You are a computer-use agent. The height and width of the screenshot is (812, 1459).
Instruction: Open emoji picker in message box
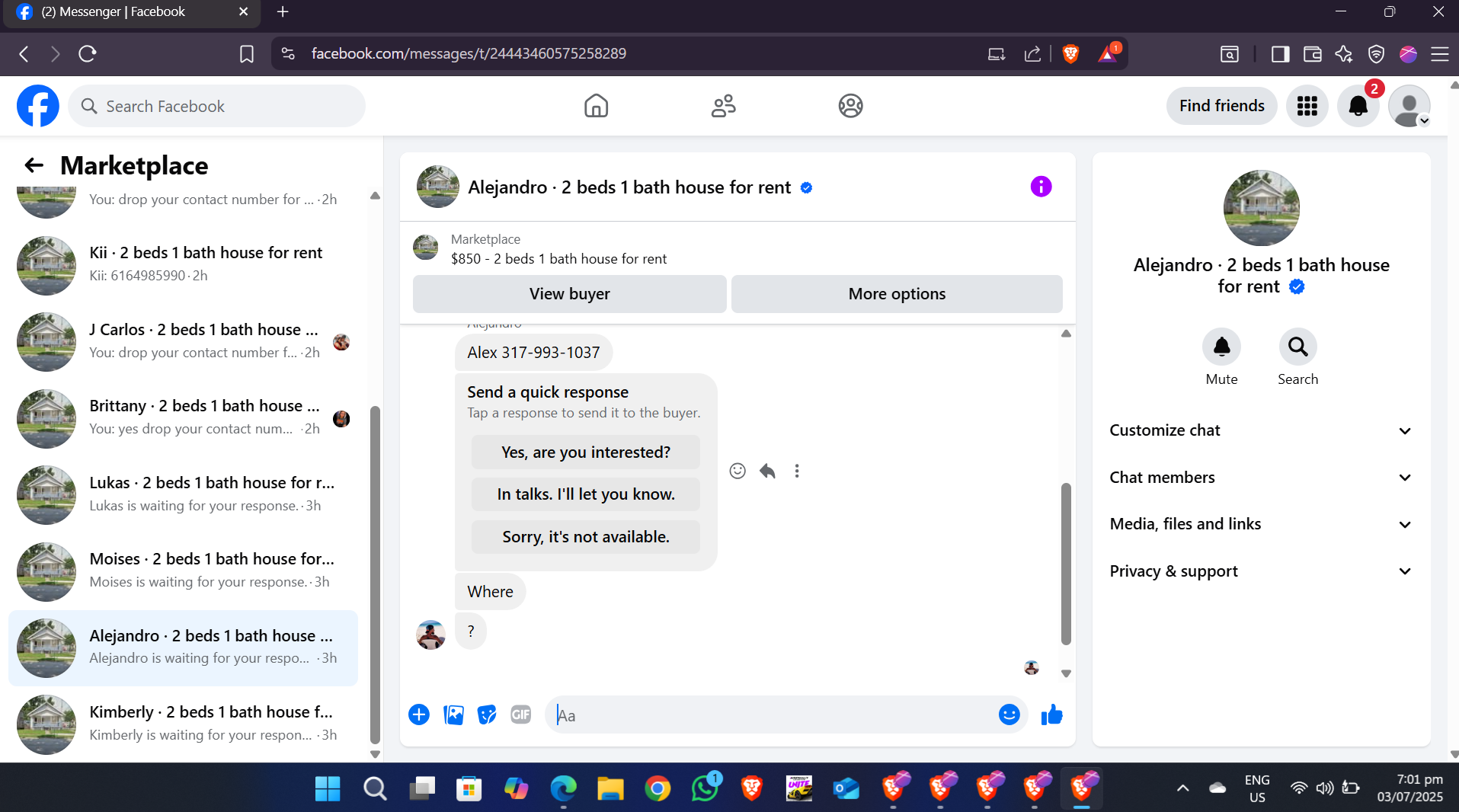1009,714
